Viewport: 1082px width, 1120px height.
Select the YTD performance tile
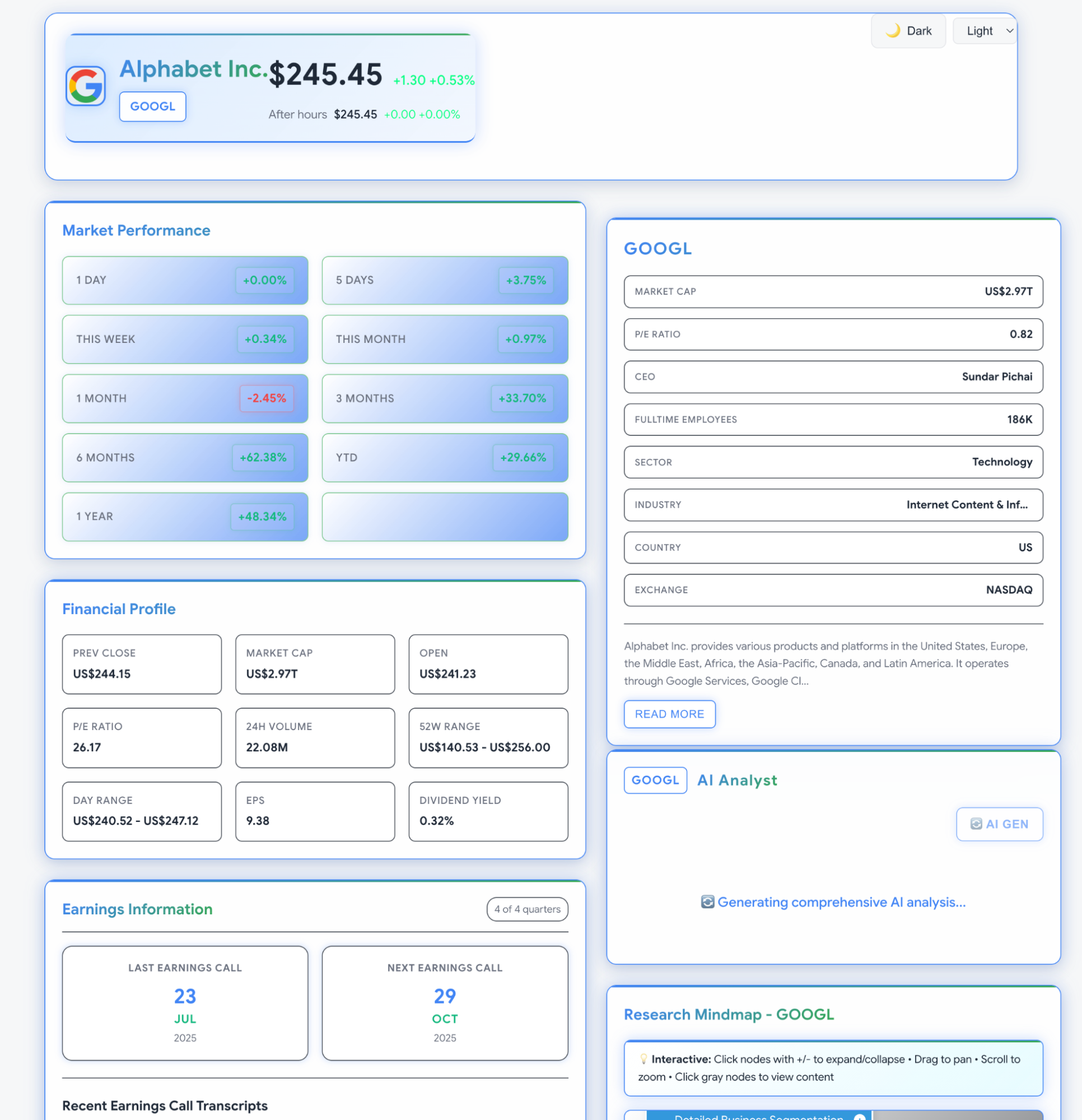pos(445,457)
